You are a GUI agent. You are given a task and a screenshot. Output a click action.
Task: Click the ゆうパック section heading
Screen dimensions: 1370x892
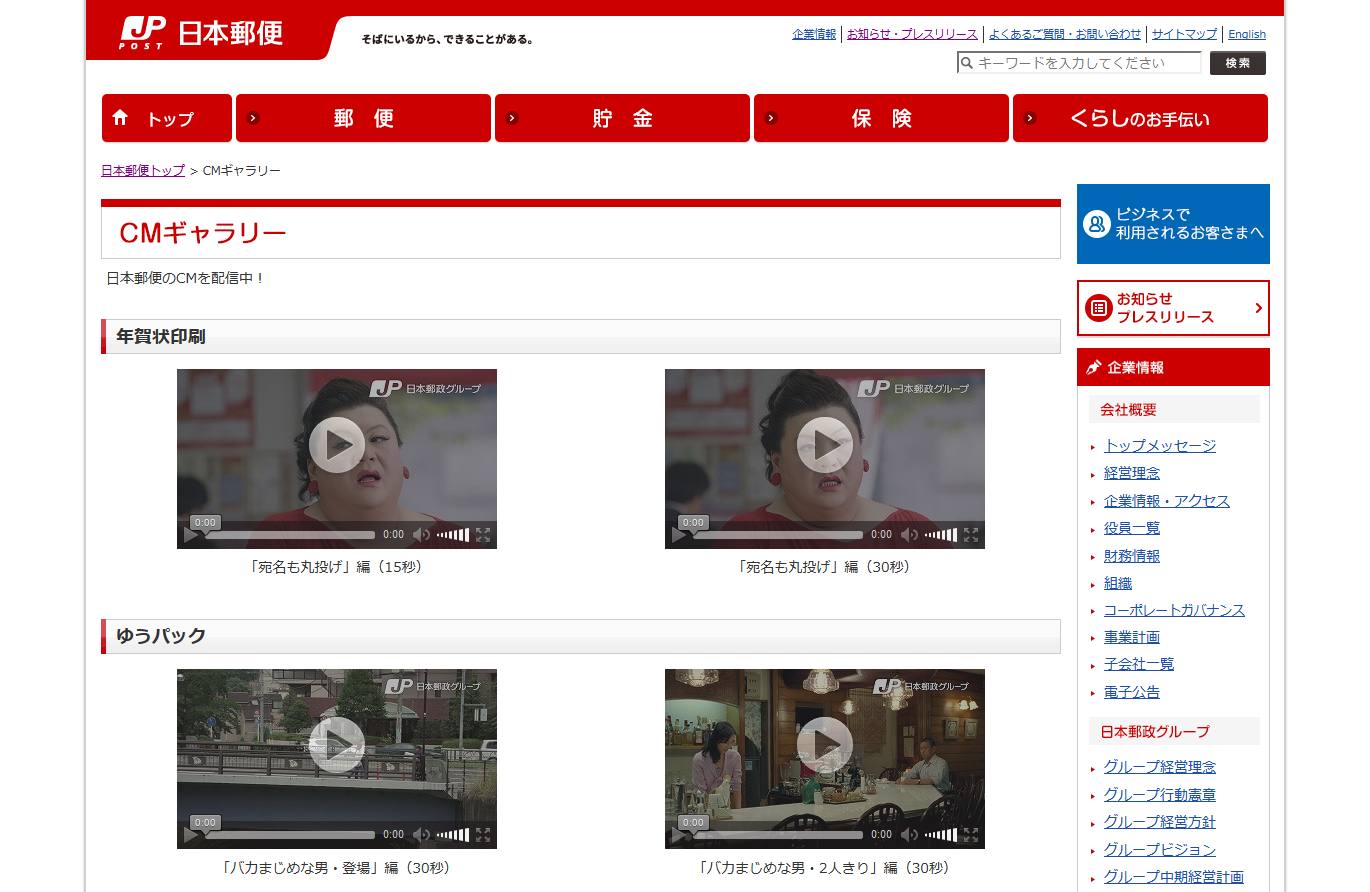tap(161, 636)
